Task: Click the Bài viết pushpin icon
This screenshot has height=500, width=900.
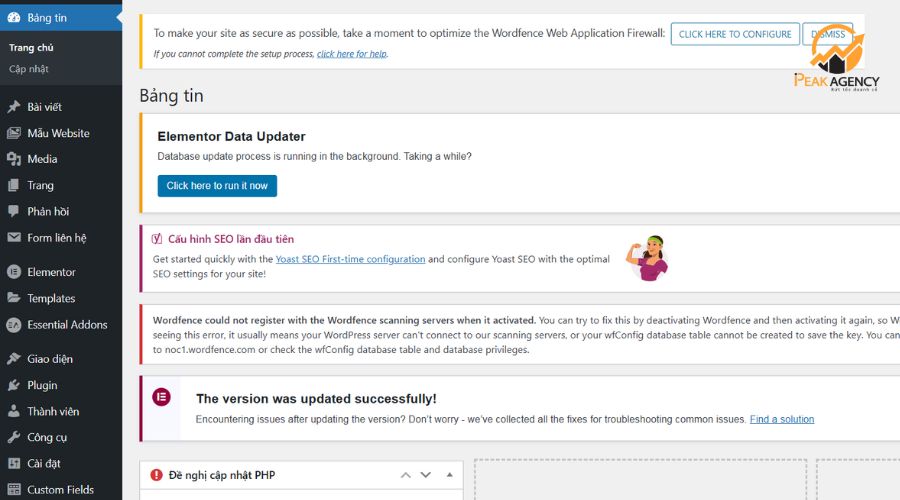Action: (14, 107)
